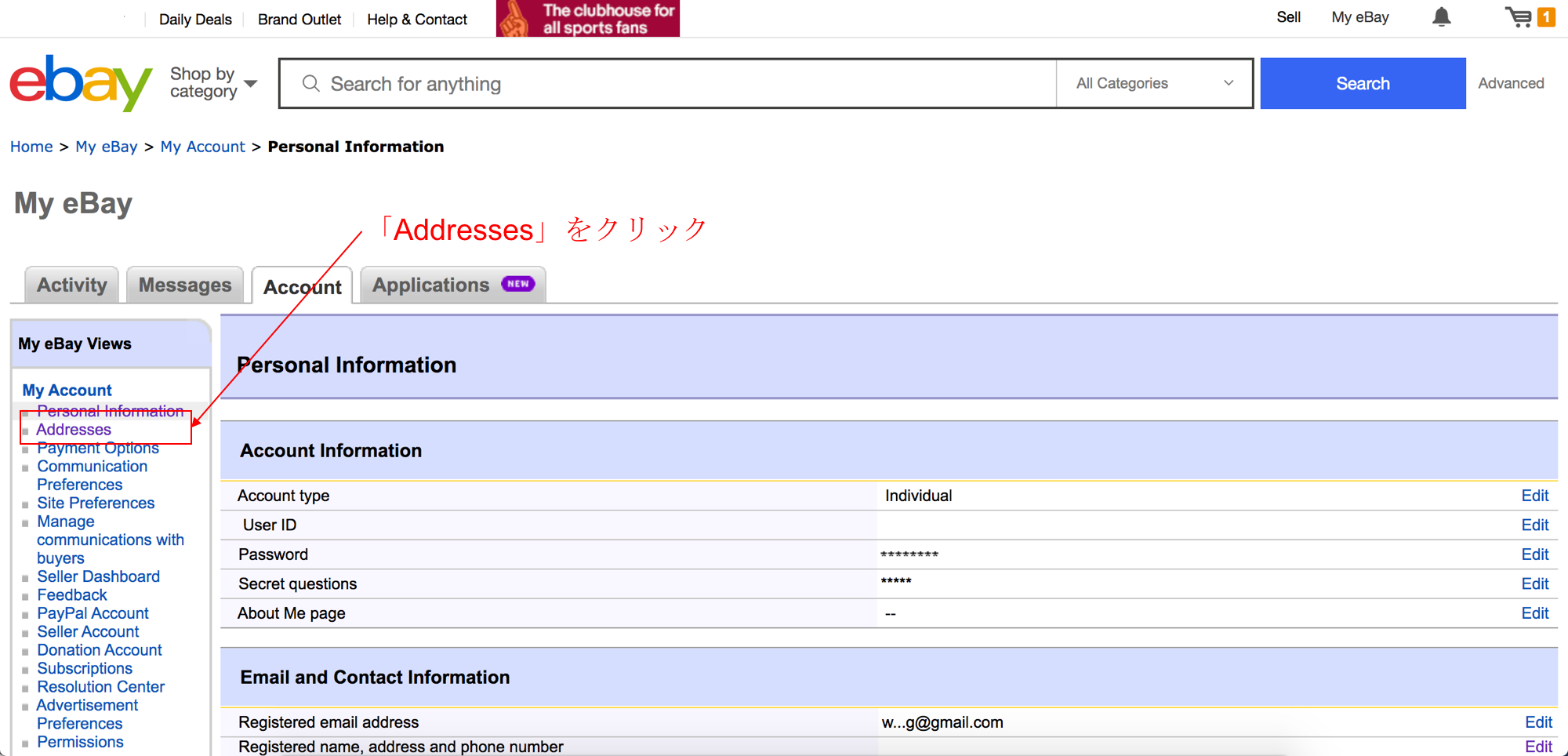Screen dimensions: 1568x756
Task: Open Donation Account
Action: click(100, 649)
